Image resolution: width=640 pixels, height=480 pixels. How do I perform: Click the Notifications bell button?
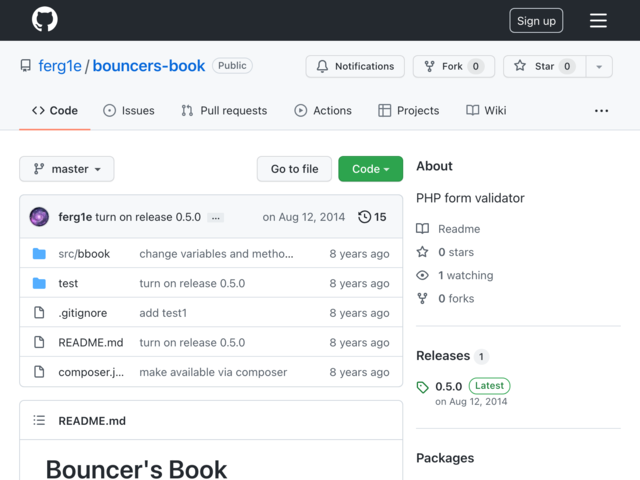point(355,66)
